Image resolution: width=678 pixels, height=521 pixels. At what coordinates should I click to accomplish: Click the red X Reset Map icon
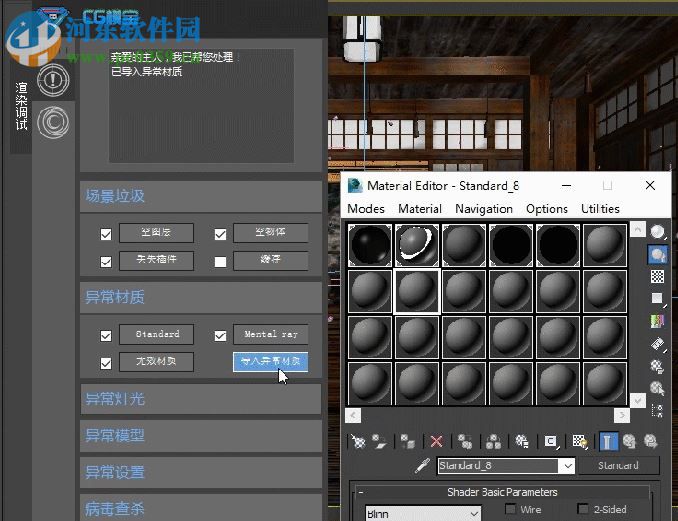pyautogui.click(x=436, y=441)
